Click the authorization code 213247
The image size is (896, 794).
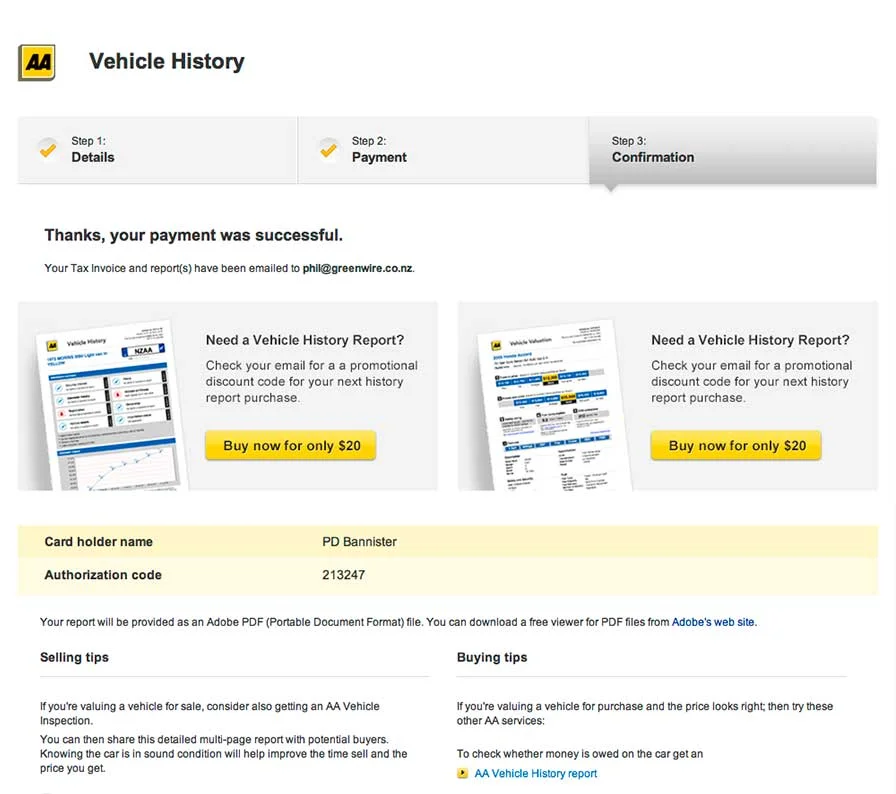(x=343, y=575)
